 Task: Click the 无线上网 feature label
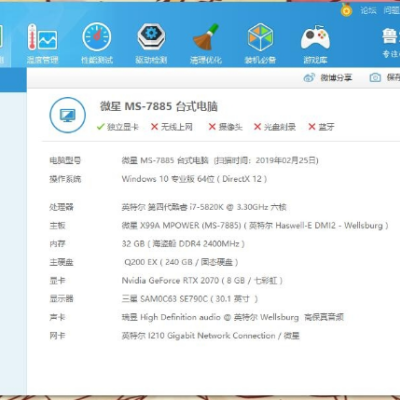click(177, 127)
